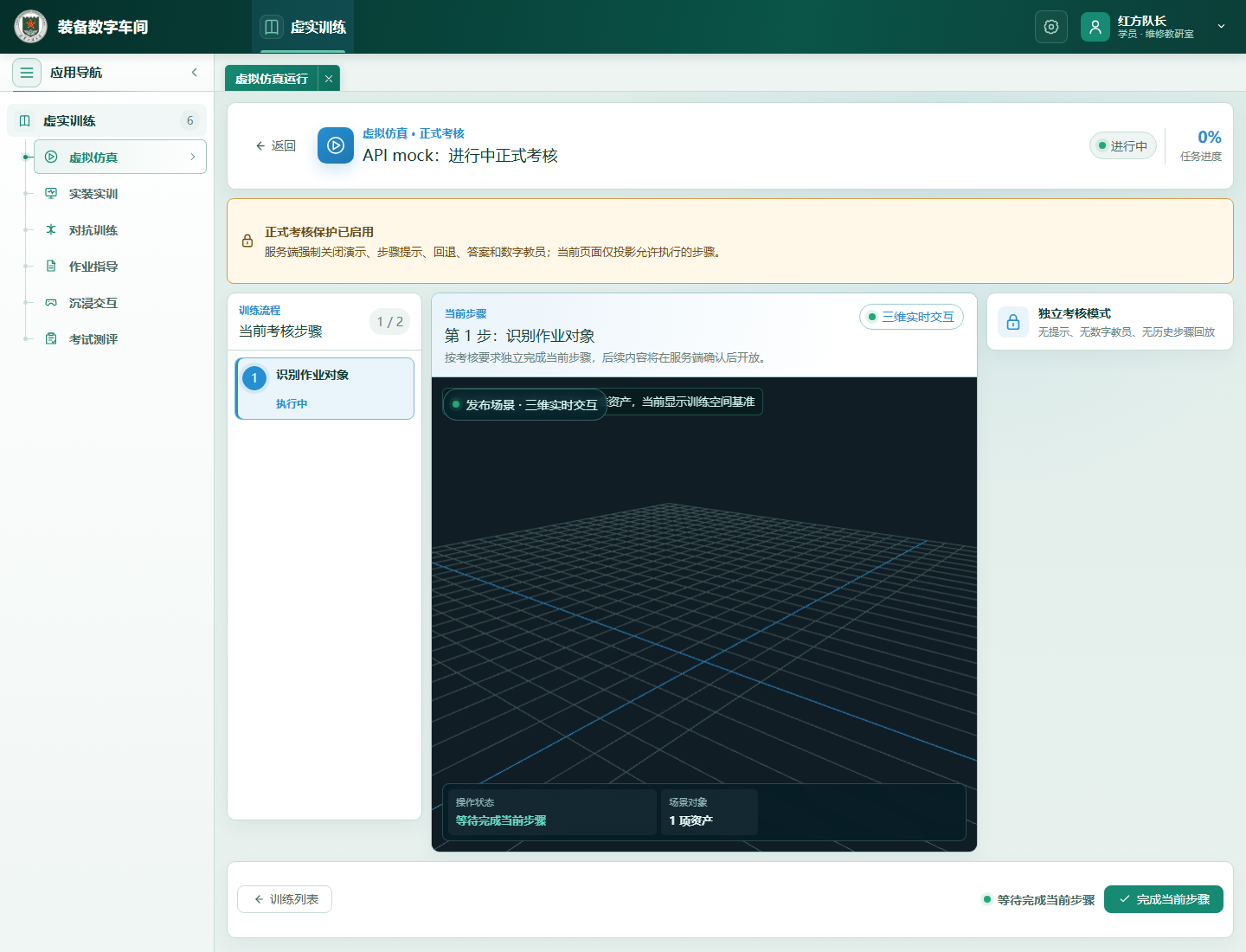The width and height of the screenshot is (1246, 952).
Task: Select the 虚拟仿真运行 page tab
Action: pyautogui.click(x=272, y=79)
